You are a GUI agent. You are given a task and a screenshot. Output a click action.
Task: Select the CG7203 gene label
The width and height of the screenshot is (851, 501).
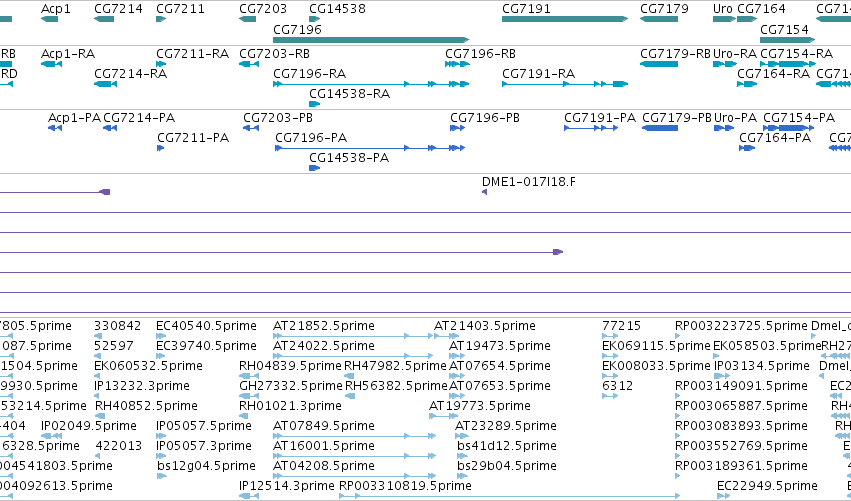[263, 9]
